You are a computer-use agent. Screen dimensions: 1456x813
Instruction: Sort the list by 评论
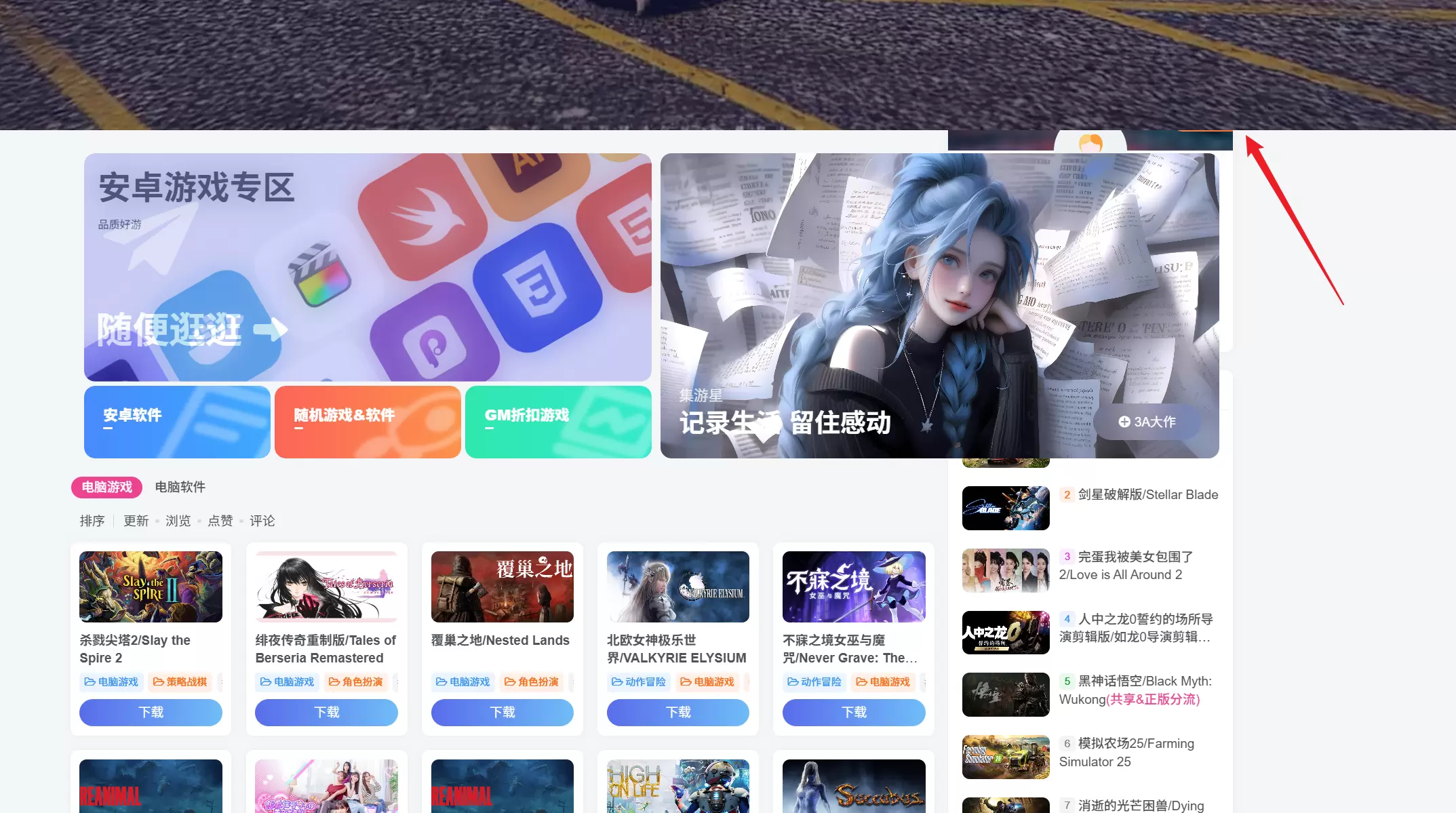(262, 521)
